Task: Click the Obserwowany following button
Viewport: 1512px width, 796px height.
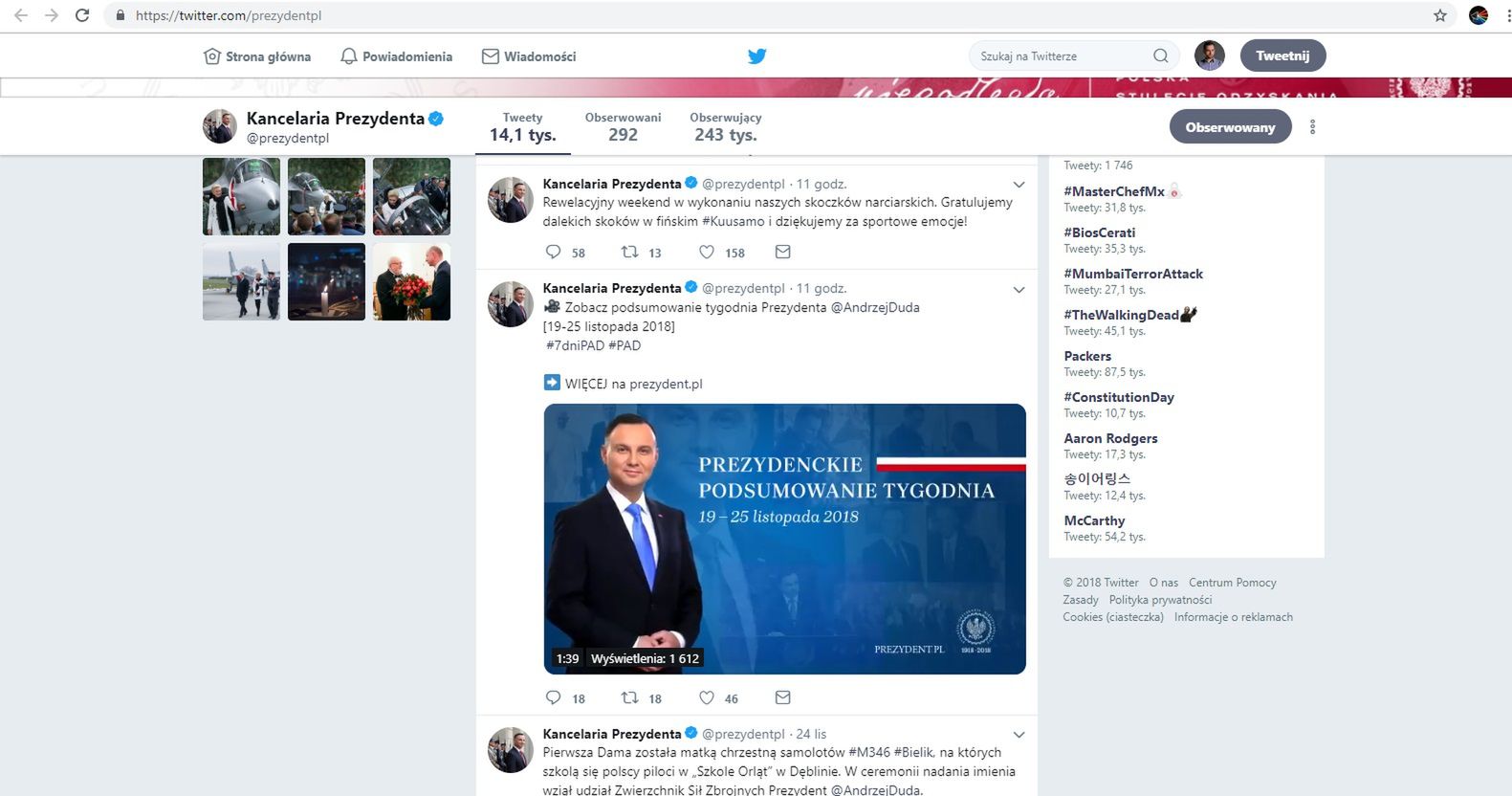Action: click(x=1230, y=127)
